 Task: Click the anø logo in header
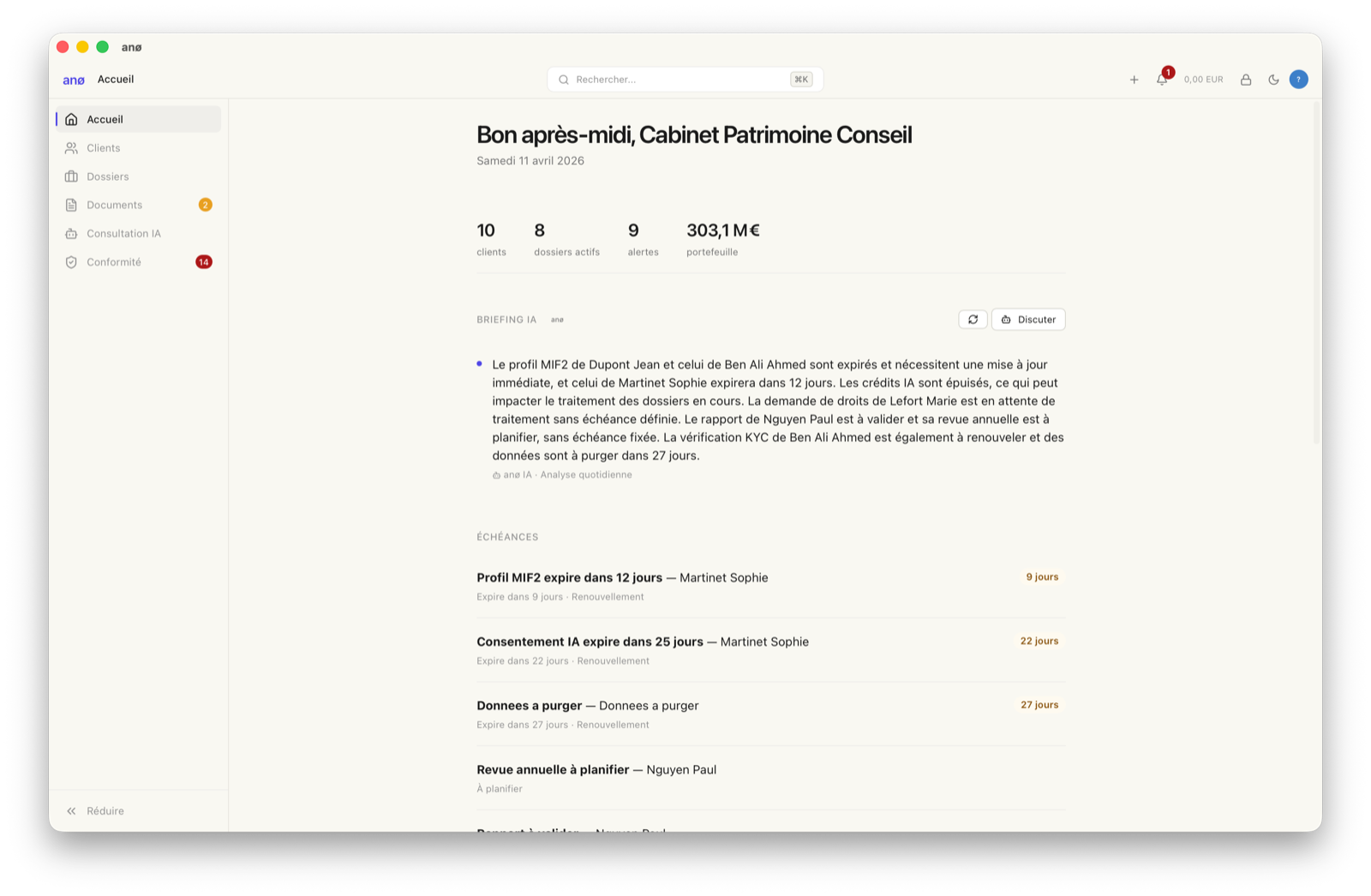click(74, 80)
